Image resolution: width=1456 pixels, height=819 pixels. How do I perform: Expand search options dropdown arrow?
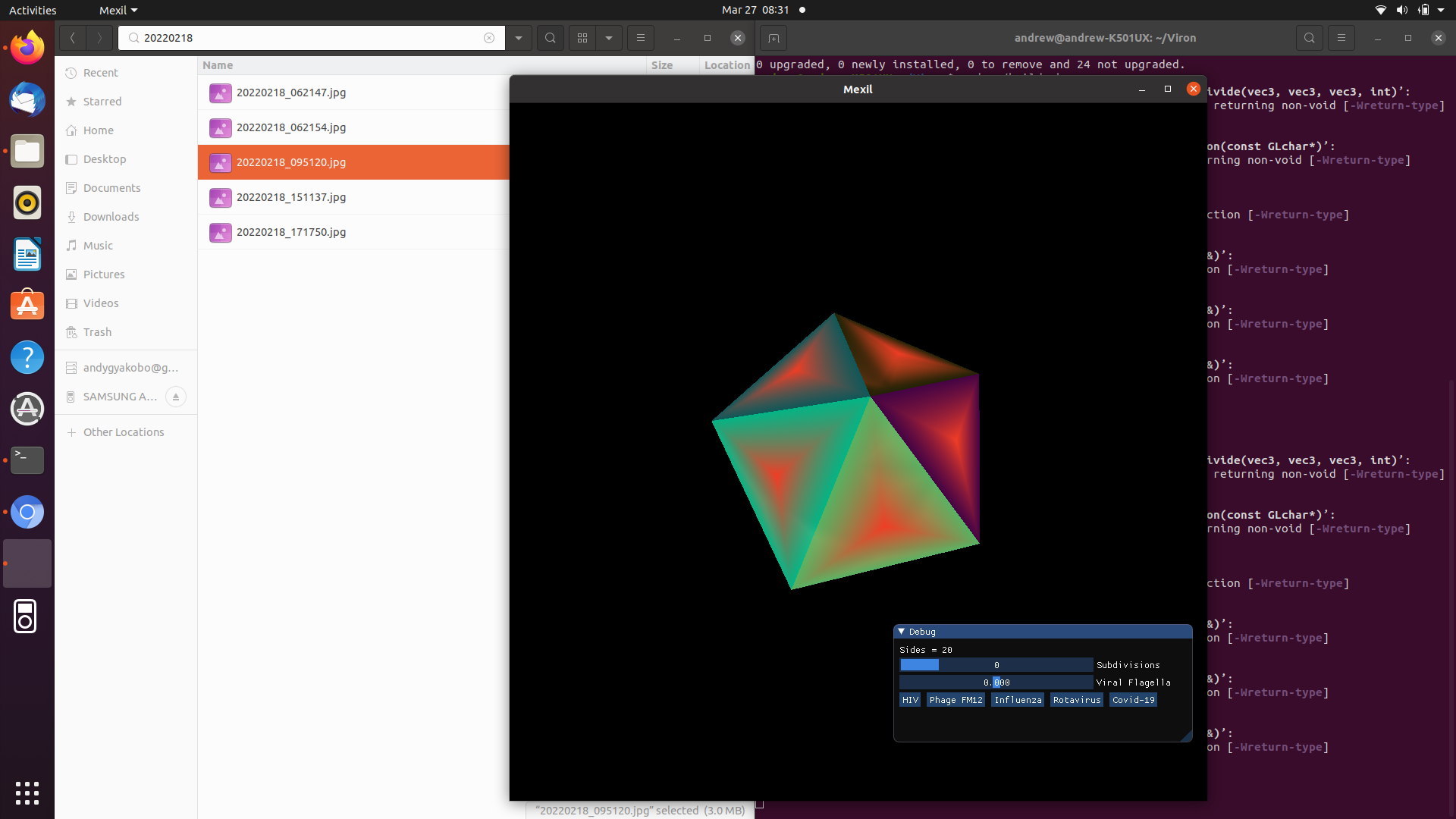(x=519, y=38)
